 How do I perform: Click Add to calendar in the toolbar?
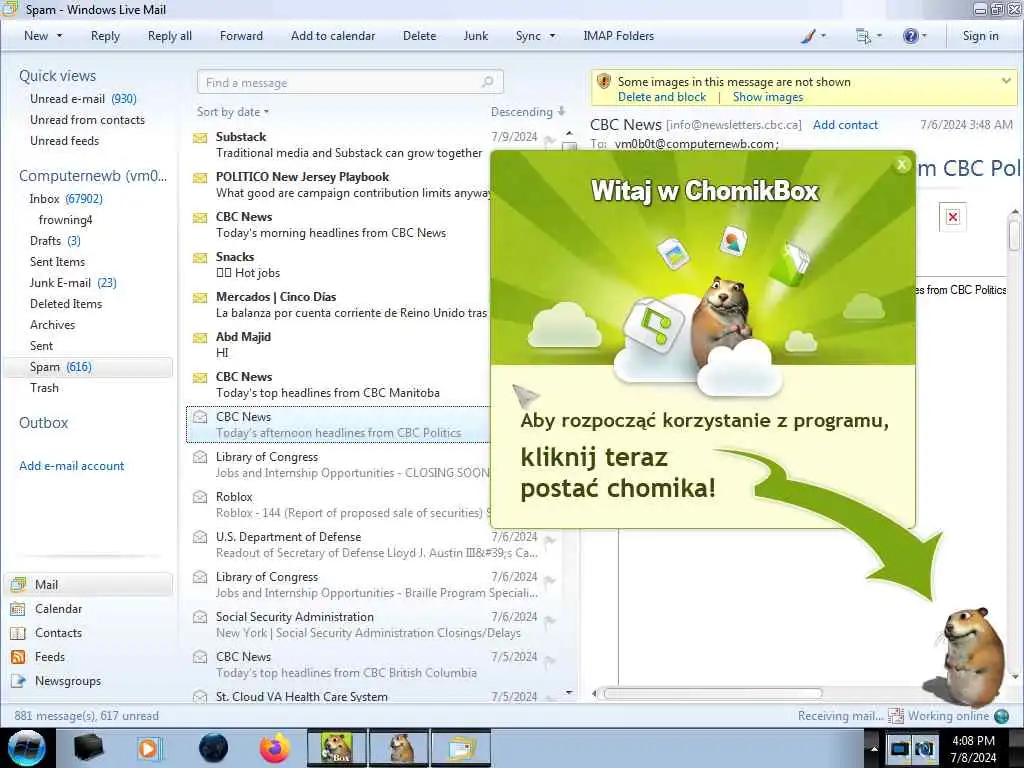pos(333,36)
